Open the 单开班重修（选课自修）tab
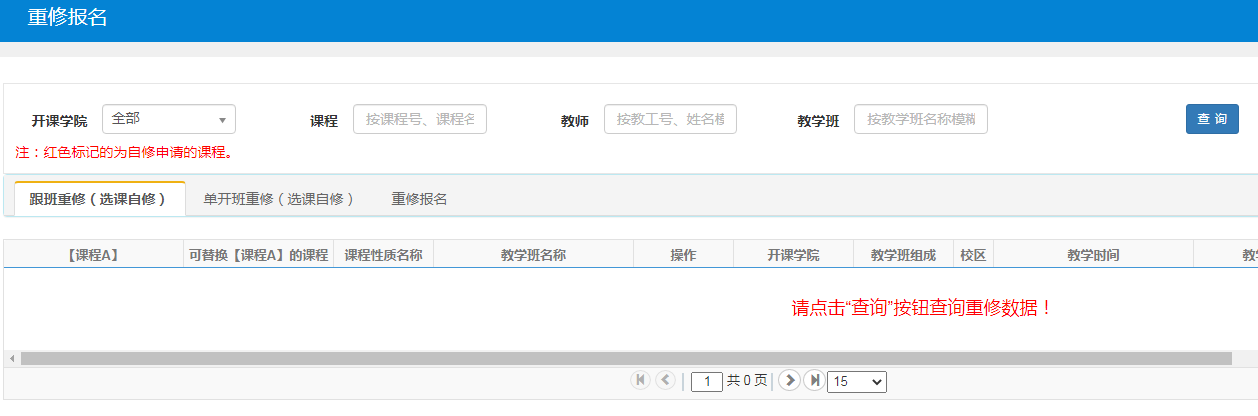 click(279, 199)
